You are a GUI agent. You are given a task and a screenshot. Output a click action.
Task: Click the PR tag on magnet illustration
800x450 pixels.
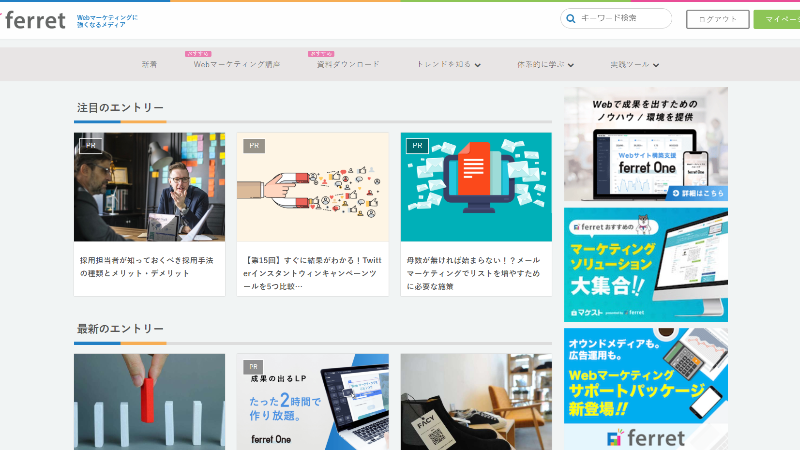pos(254,145)
